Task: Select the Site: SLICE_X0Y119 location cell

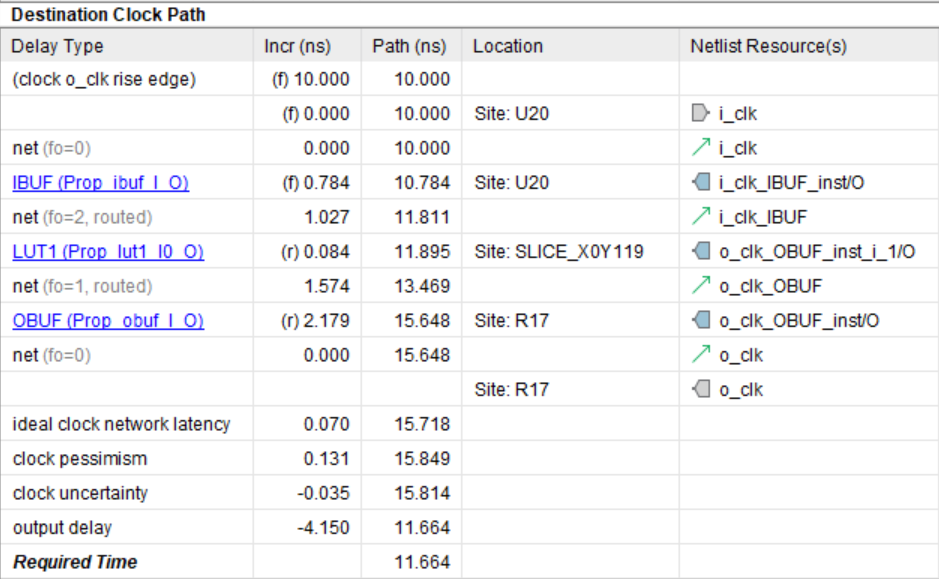Action: tap(558, 252)
